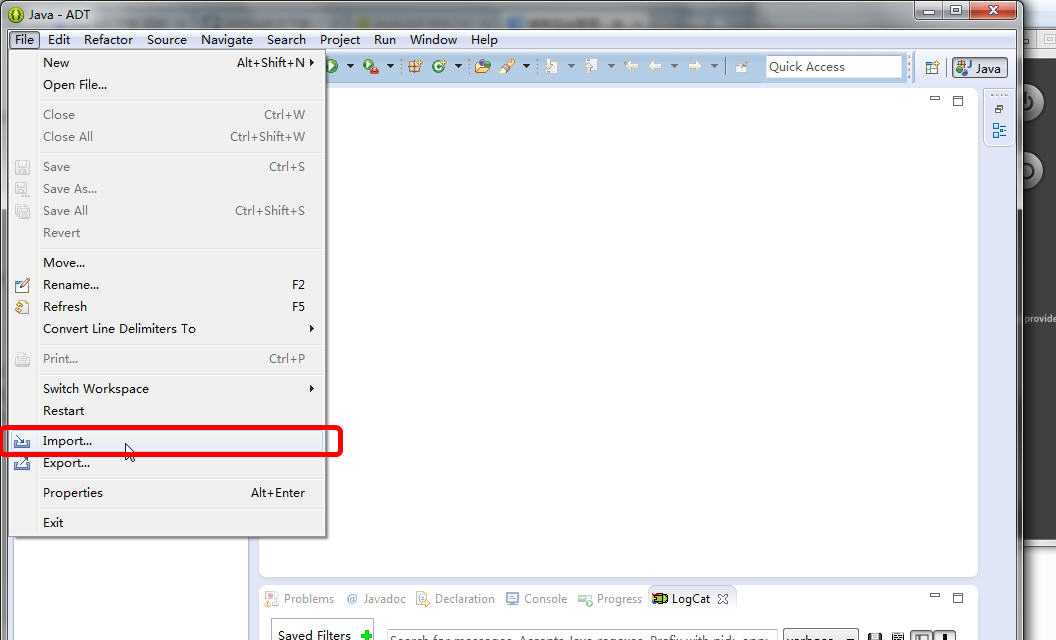Image resolution: width=1056 pixels, height=640 pixels.
Task: Open the Help menu
Action: click(484, 40)
